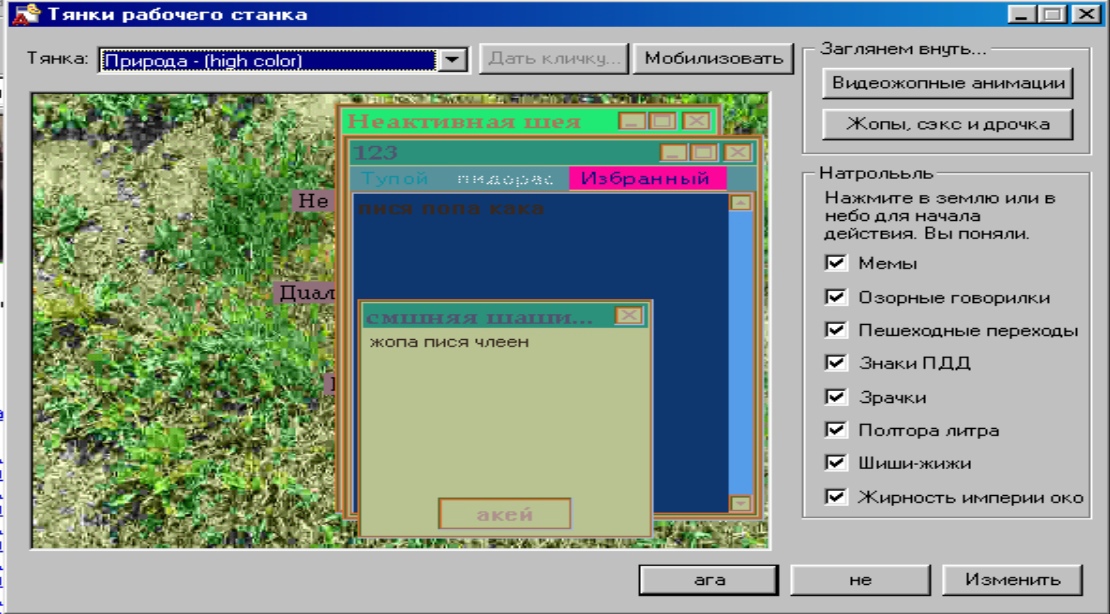Click the preview scrollbar up arrow

coord(740,203)
